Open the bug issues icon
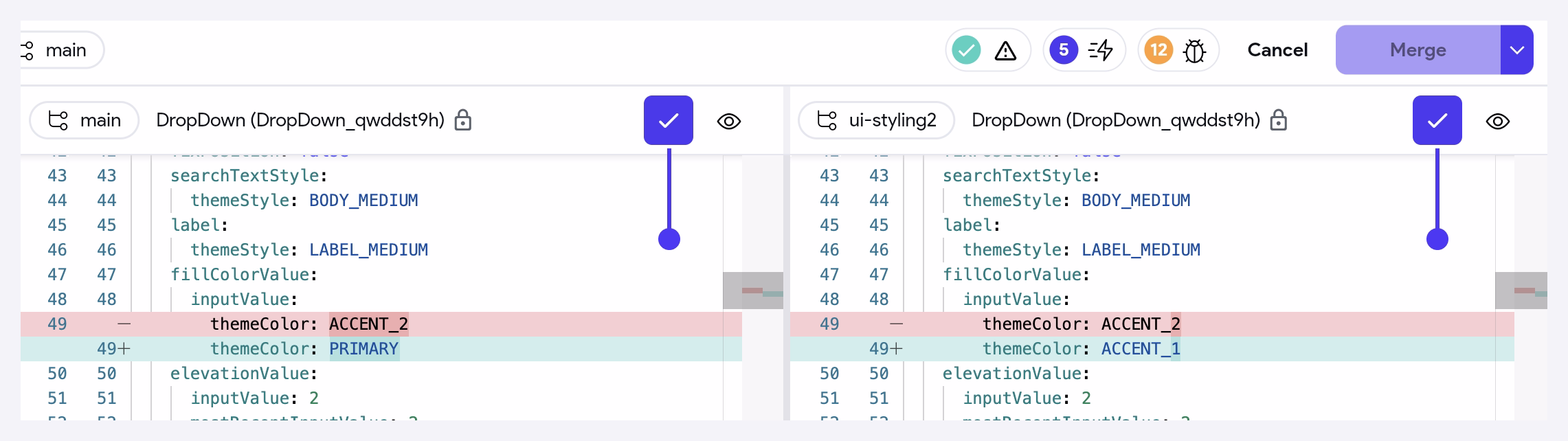Screen dimensions: 1568x441 tap(1195, 51)
